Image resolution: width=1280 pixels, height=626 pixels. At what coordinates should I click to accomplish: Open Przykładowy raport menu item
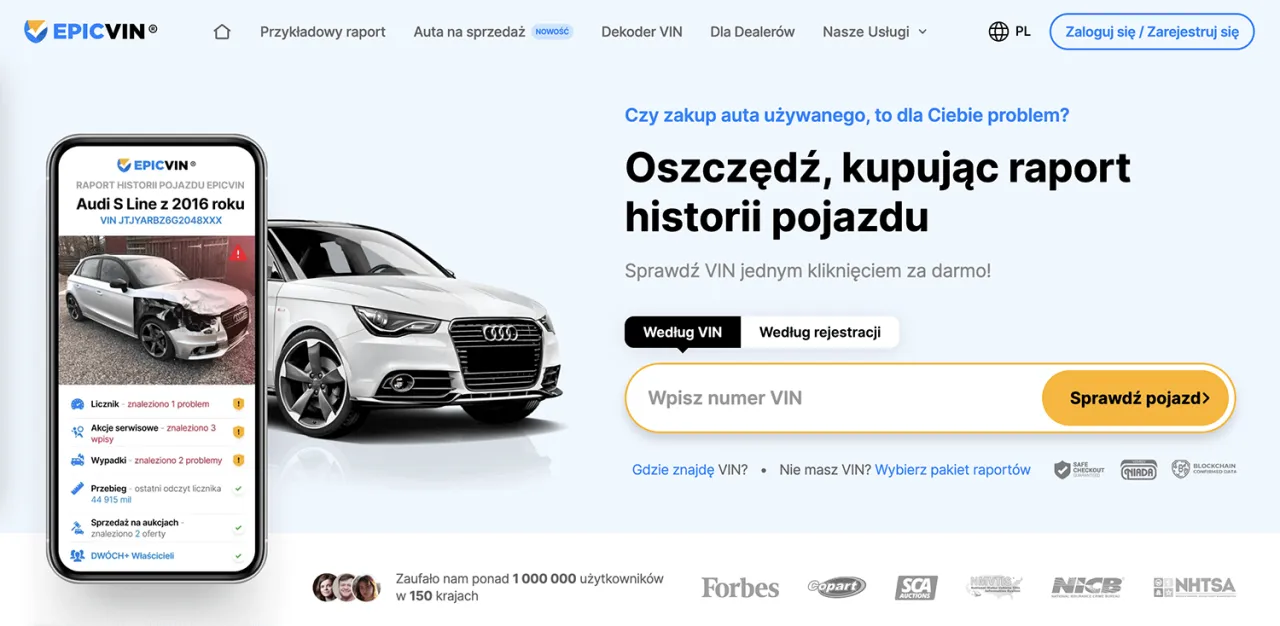click(x=323, y=32)
